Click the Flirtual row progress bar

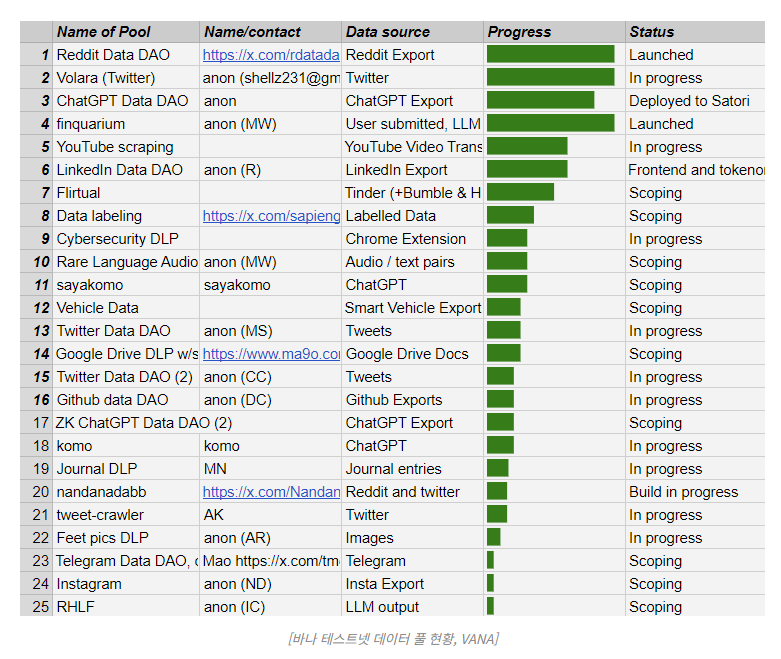click(520, 193)
